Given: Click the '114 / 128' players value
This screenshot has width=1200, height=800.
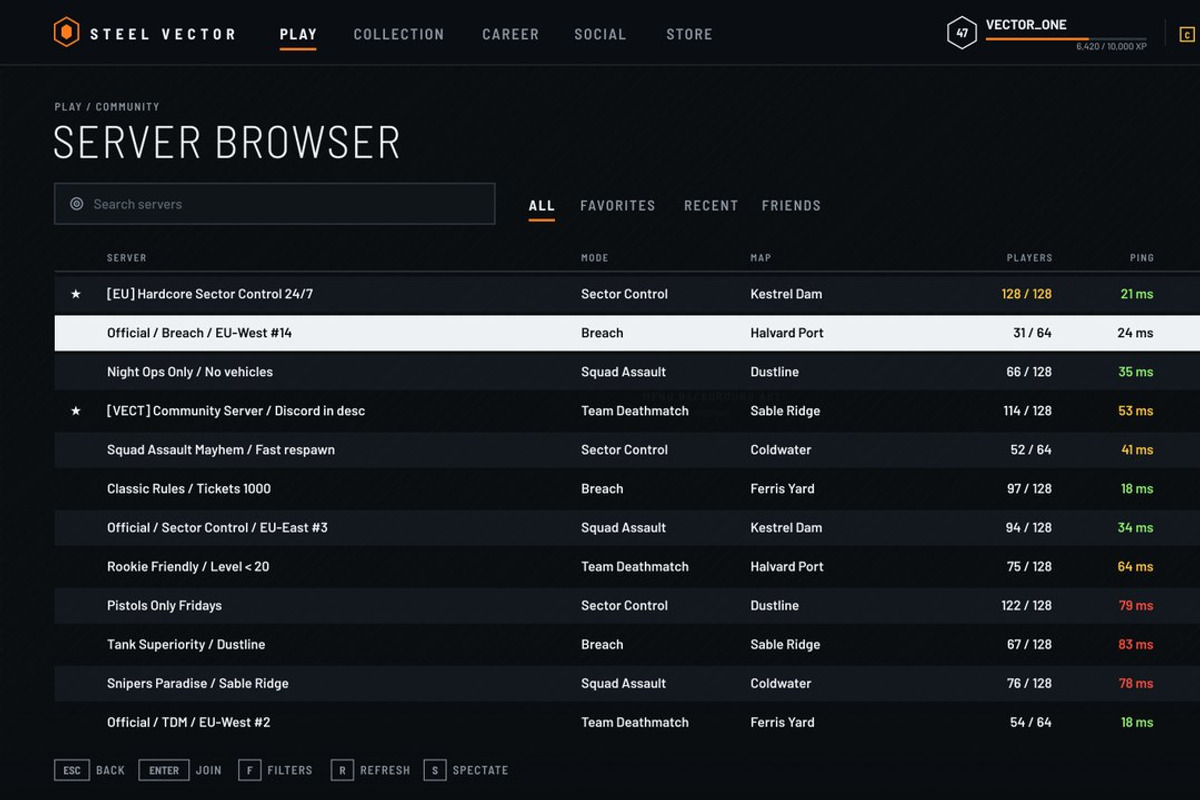Looking at the screenshot, I should pyautogui.click(x=1027, y=411).
